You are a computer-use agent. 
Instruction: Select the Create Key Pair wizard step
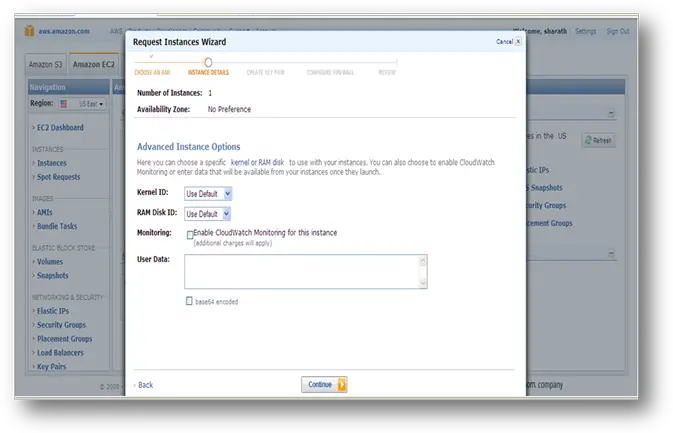[x=265, y=72]
